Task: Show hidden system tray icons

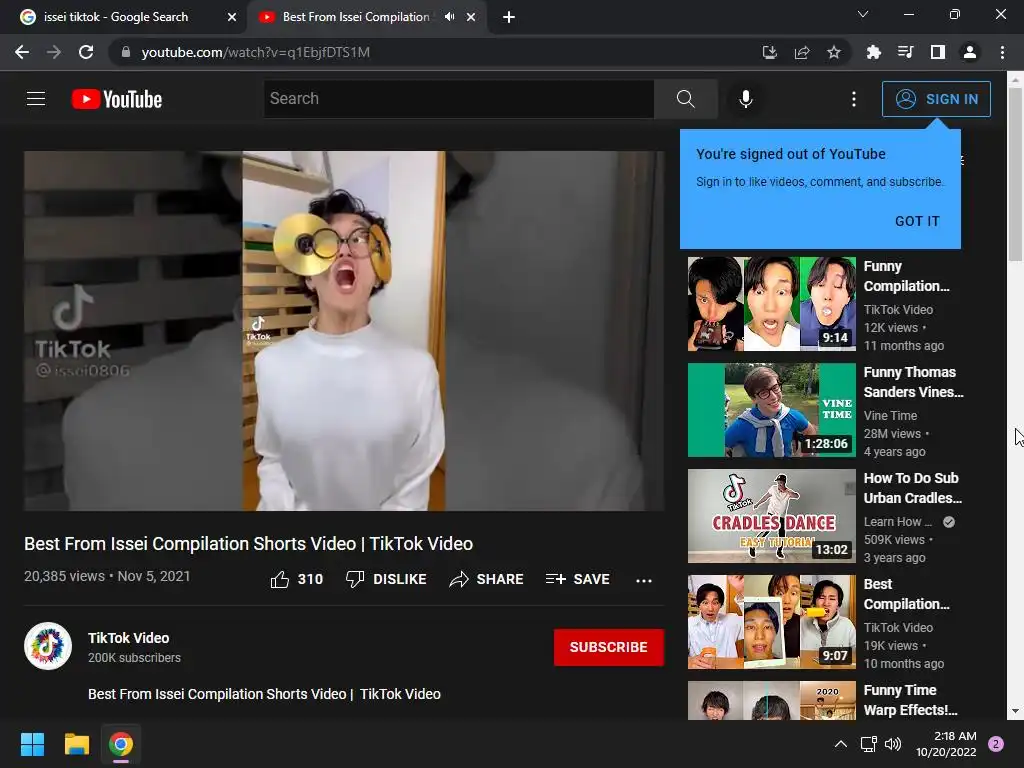Action: point(841,744)
